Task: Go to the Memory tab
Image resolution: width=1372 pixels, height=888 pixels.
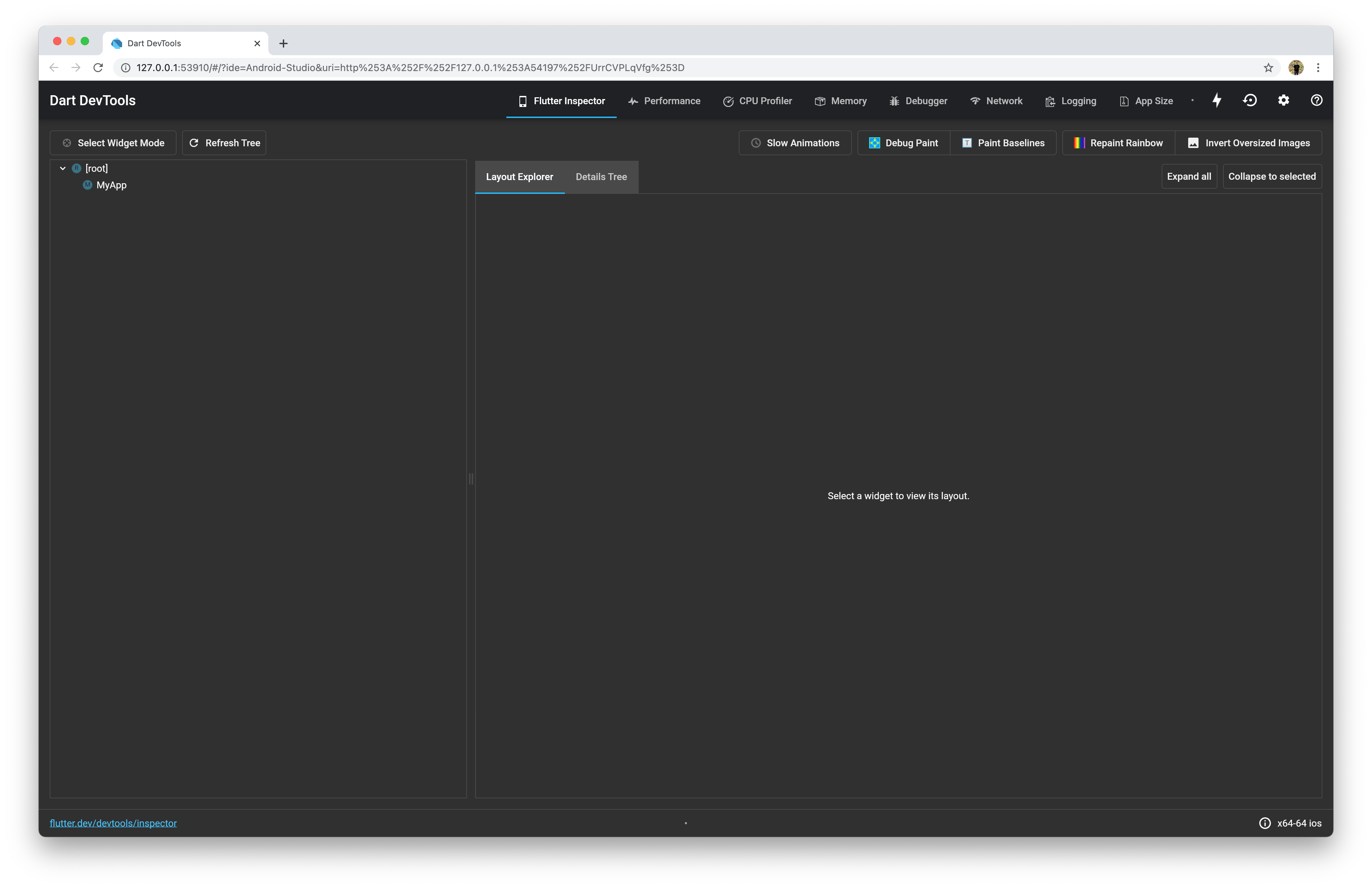Action: [841, 101]
